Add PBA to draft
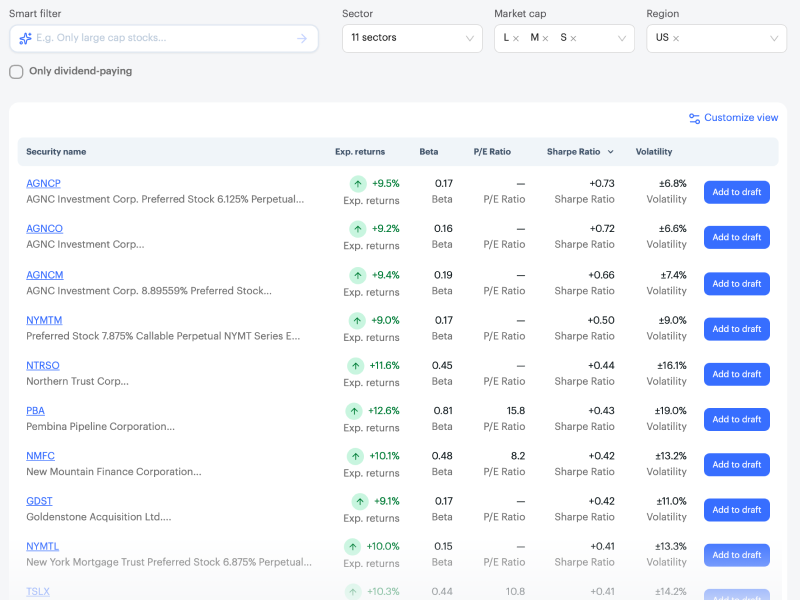Viewport: 800px width, 600px height. [737, 420]
